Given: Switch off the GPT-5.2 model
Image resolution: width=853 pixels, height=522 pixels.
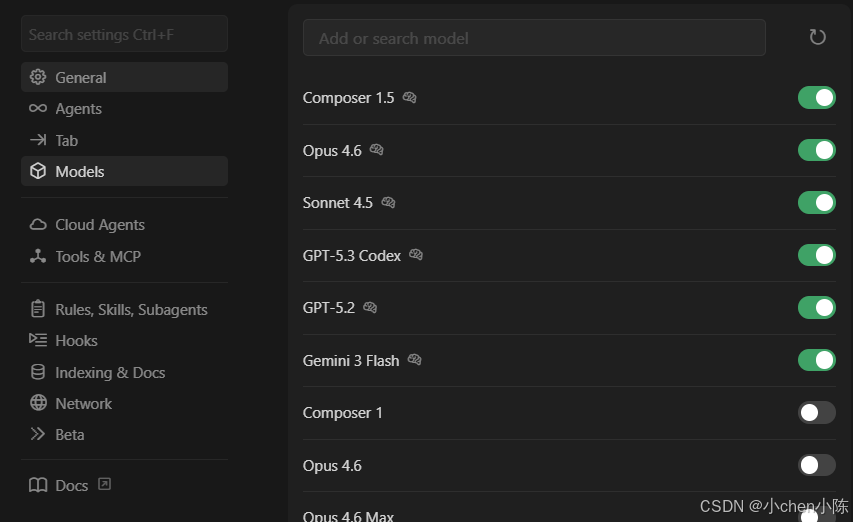Looking at the screenshot, I should tap(817, 308).
